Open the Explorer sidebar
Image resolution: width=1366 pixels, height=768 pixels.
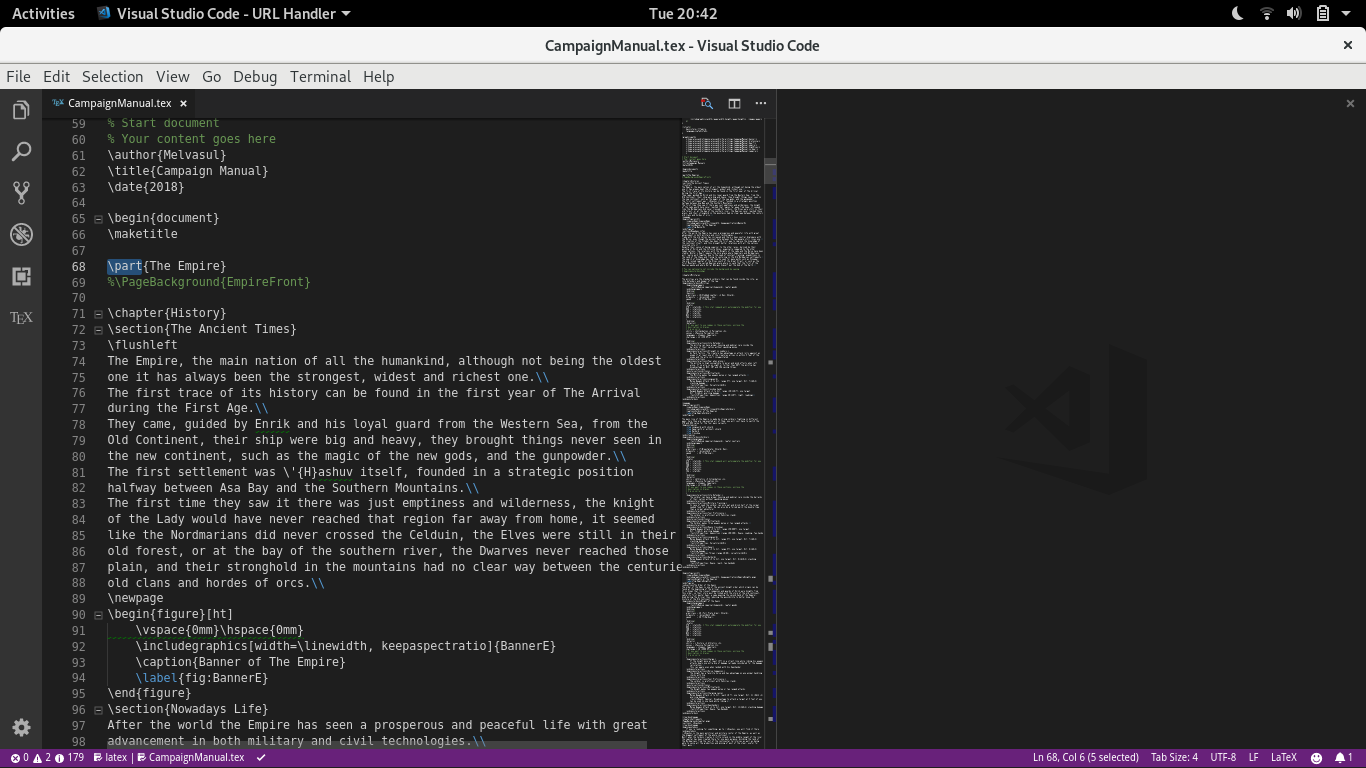(x=20, y=109)
